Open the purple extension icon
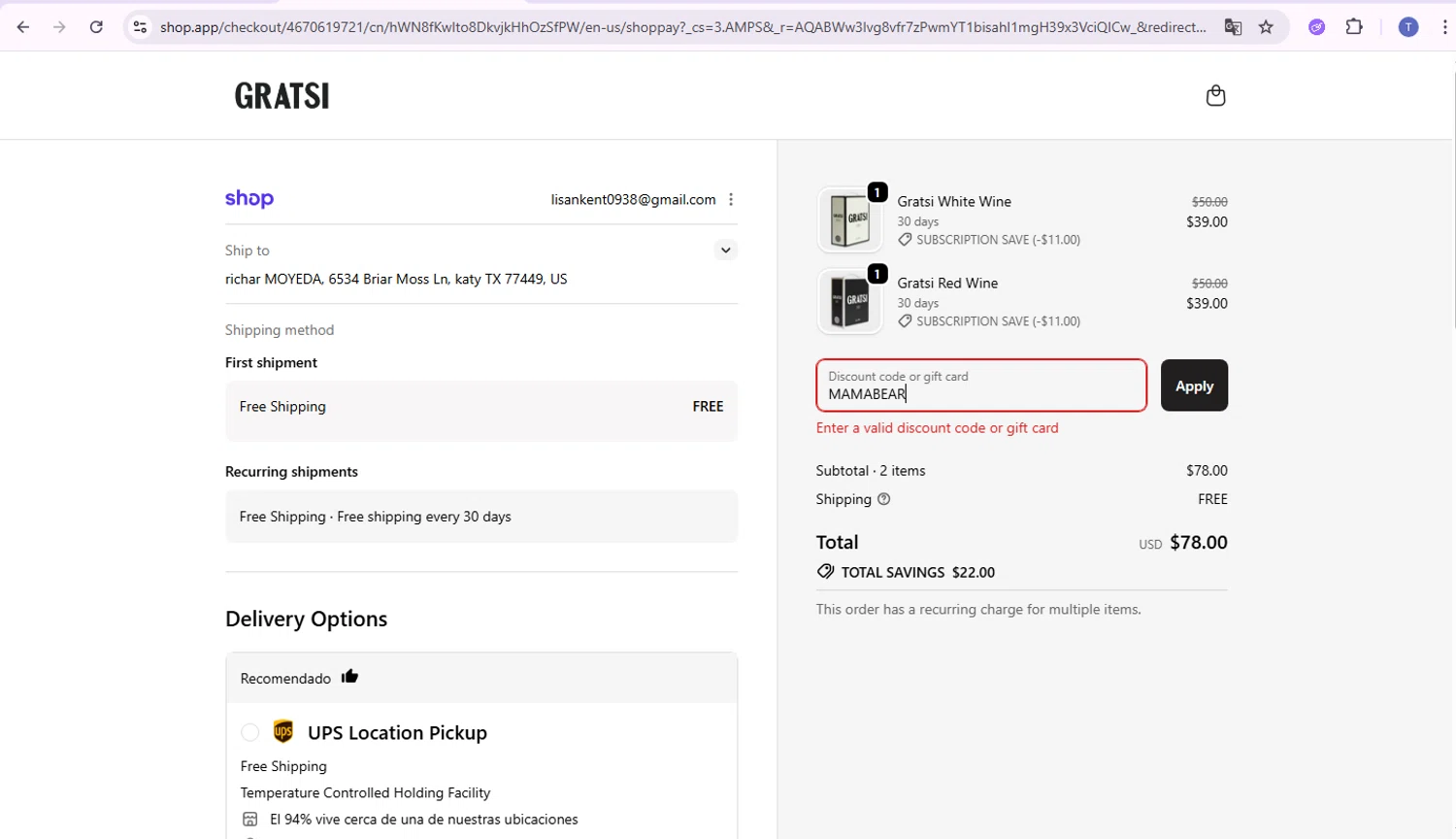Image resolution: width=1456 pixels, height=839 pixels. pos(1317,27)
